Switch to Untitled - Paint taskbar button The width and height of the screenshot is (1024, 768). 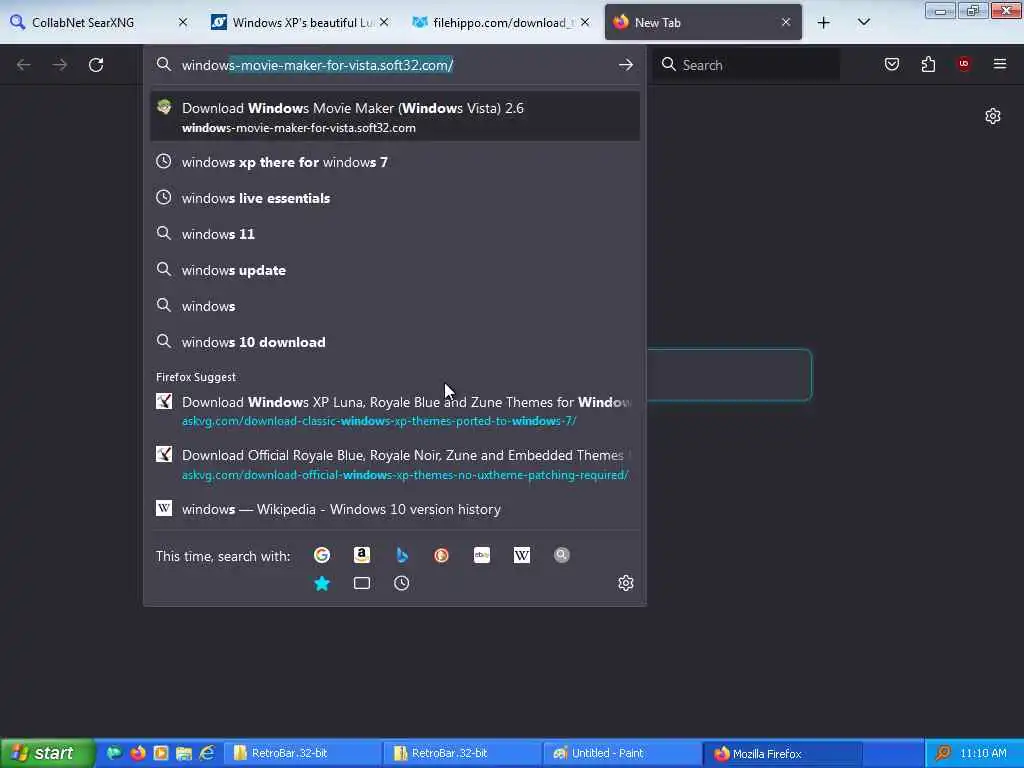tap(621, 754)
